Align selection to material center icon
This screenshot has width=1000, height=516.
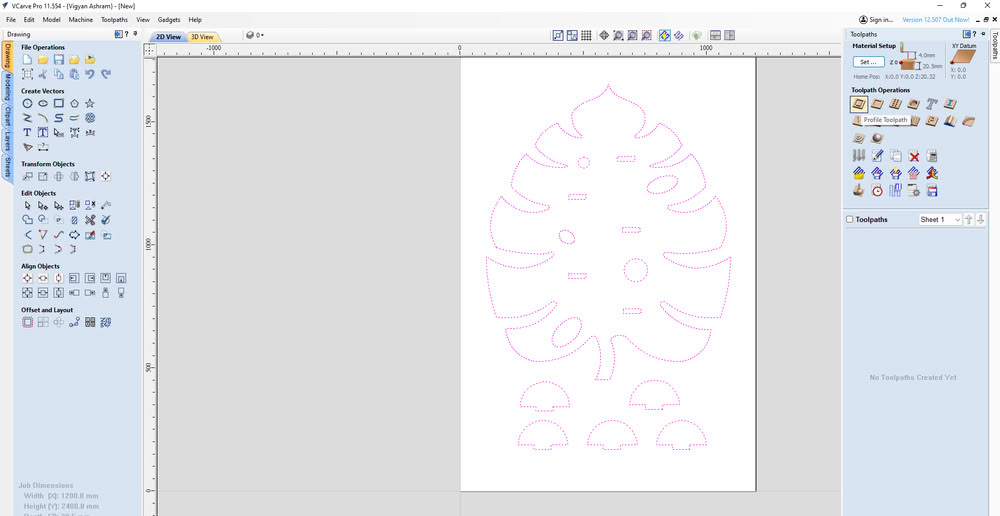[x=27, y=278]
